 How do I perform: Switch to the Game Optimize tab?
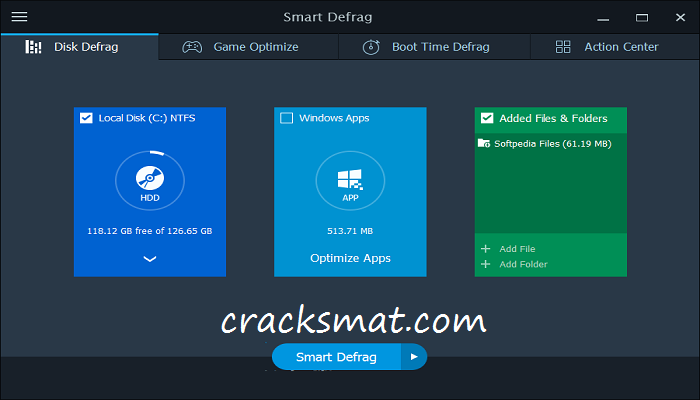click(x=249, y=47)
